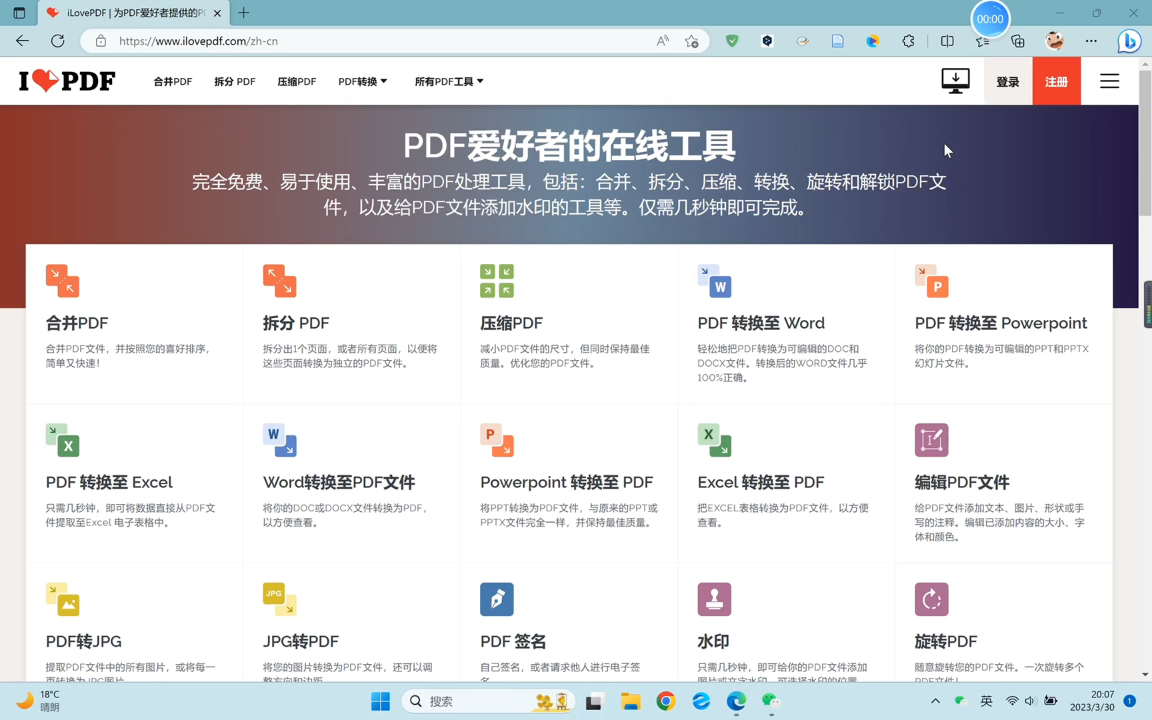Click the 旋转PDF rotate arrow icon
Screen dimensions: 1152x720
coord(931,599)
